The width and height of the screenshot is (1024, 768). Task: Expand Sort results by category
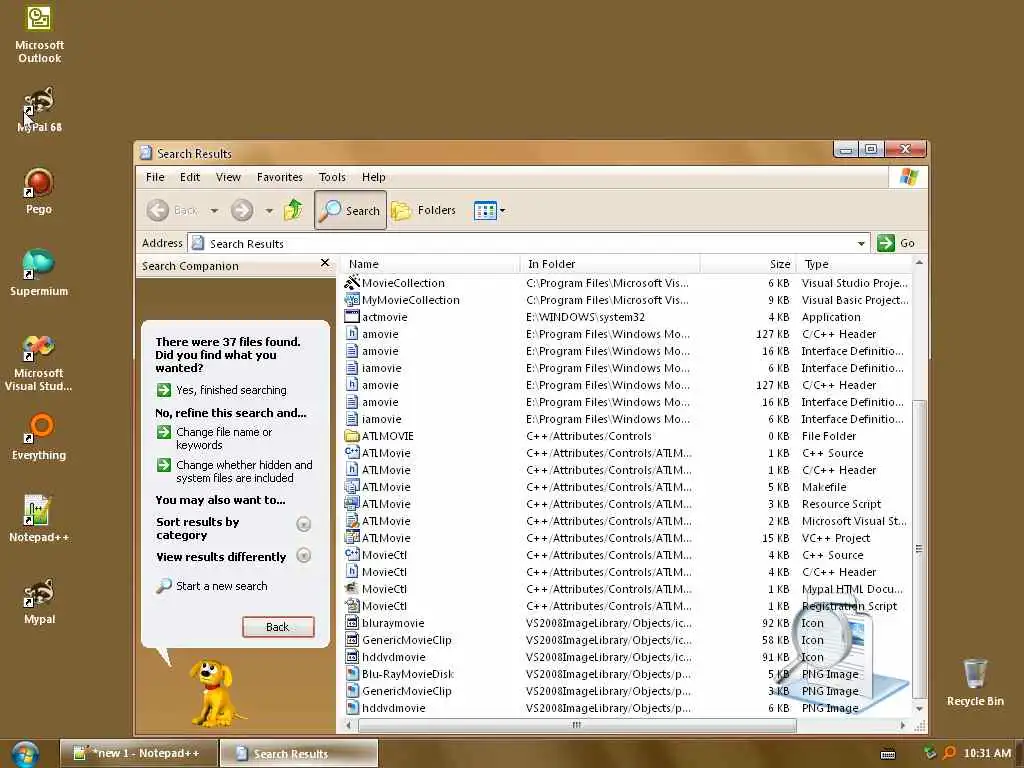point(303,524)
